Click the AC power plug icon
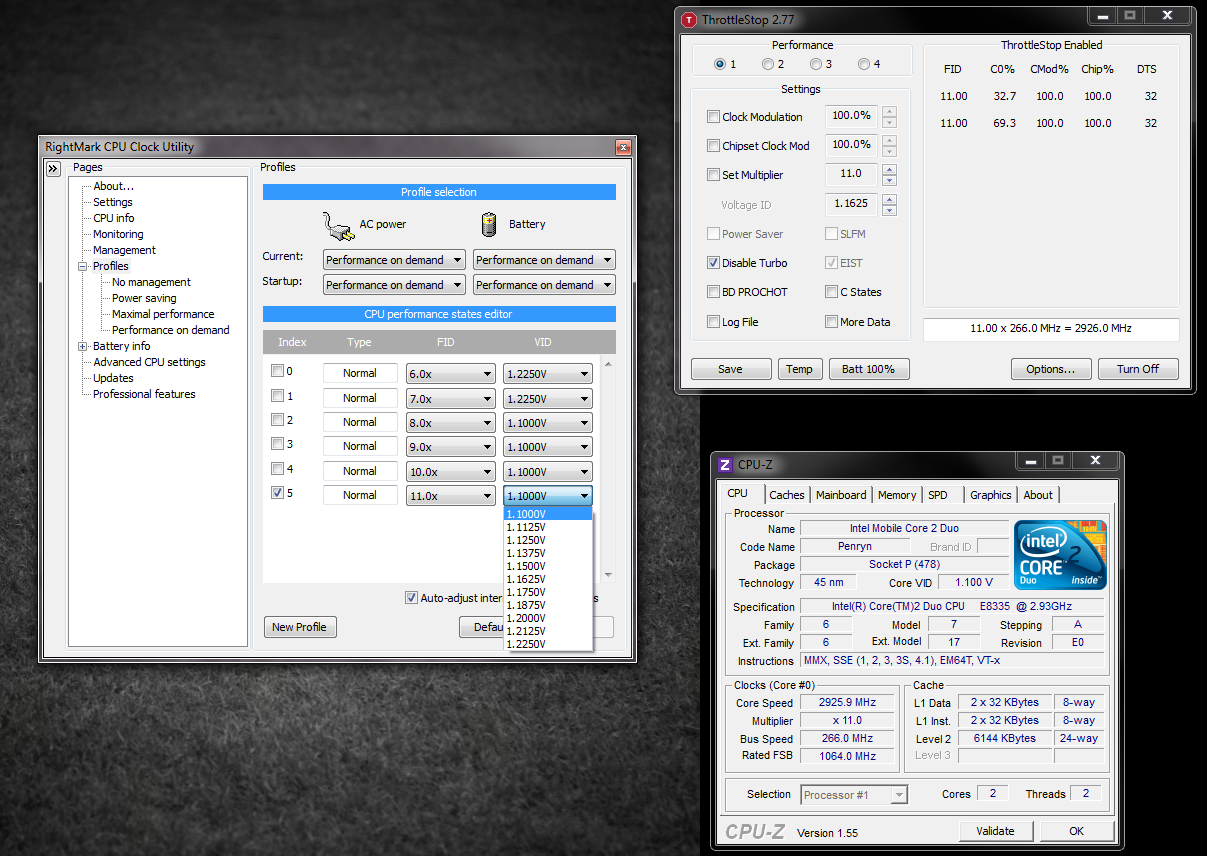 (339, 225)
